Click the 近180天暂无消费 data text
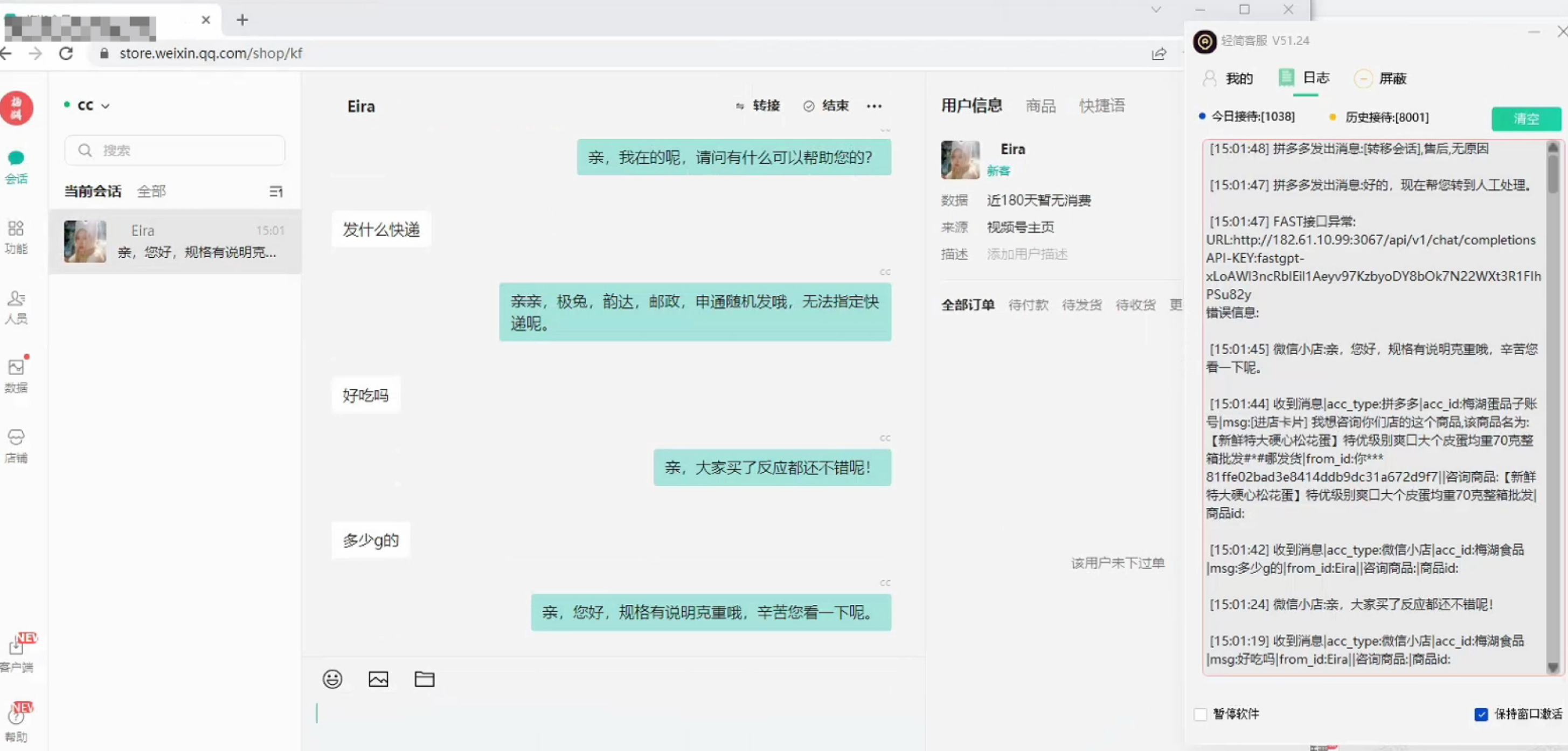 coord(1039,201)
